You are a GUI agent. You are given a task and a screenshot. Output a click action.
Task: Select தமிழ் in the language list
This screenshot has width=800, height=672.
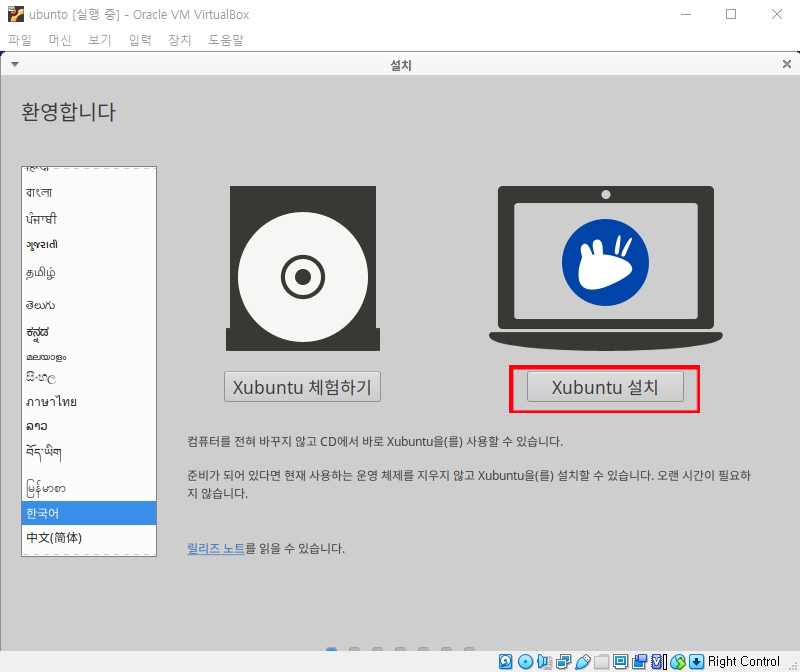(89, 273)
